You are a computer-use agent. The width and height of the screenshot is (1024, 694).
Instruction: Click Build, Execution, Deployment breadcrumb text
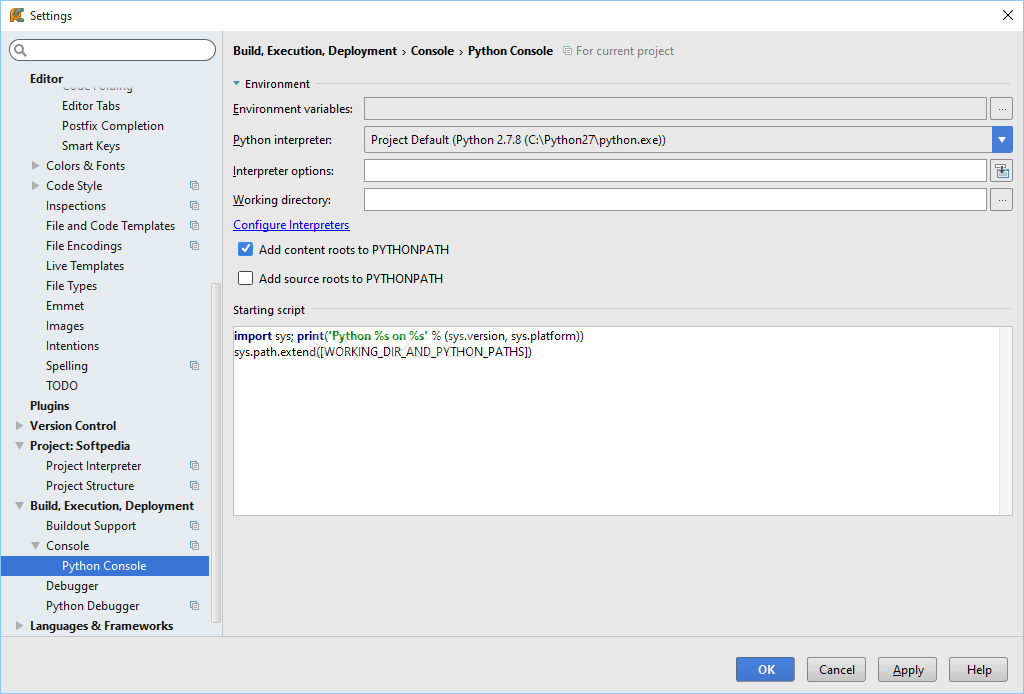315,51
